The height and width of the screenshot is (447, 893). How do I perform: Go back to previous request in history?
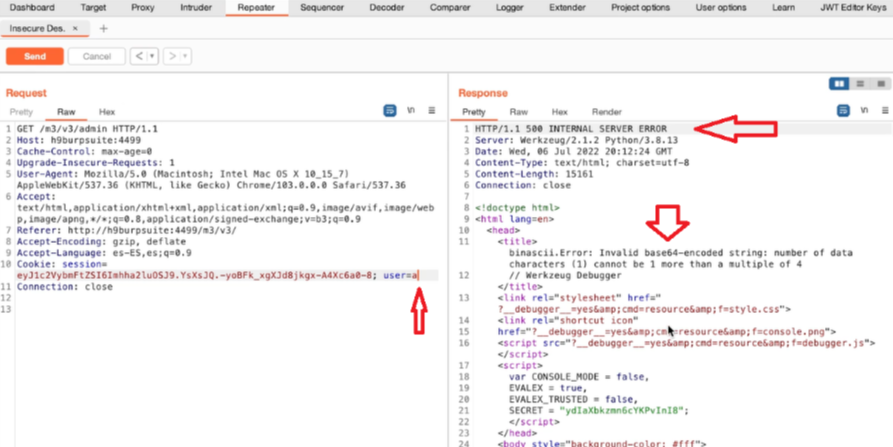point(139,56)
